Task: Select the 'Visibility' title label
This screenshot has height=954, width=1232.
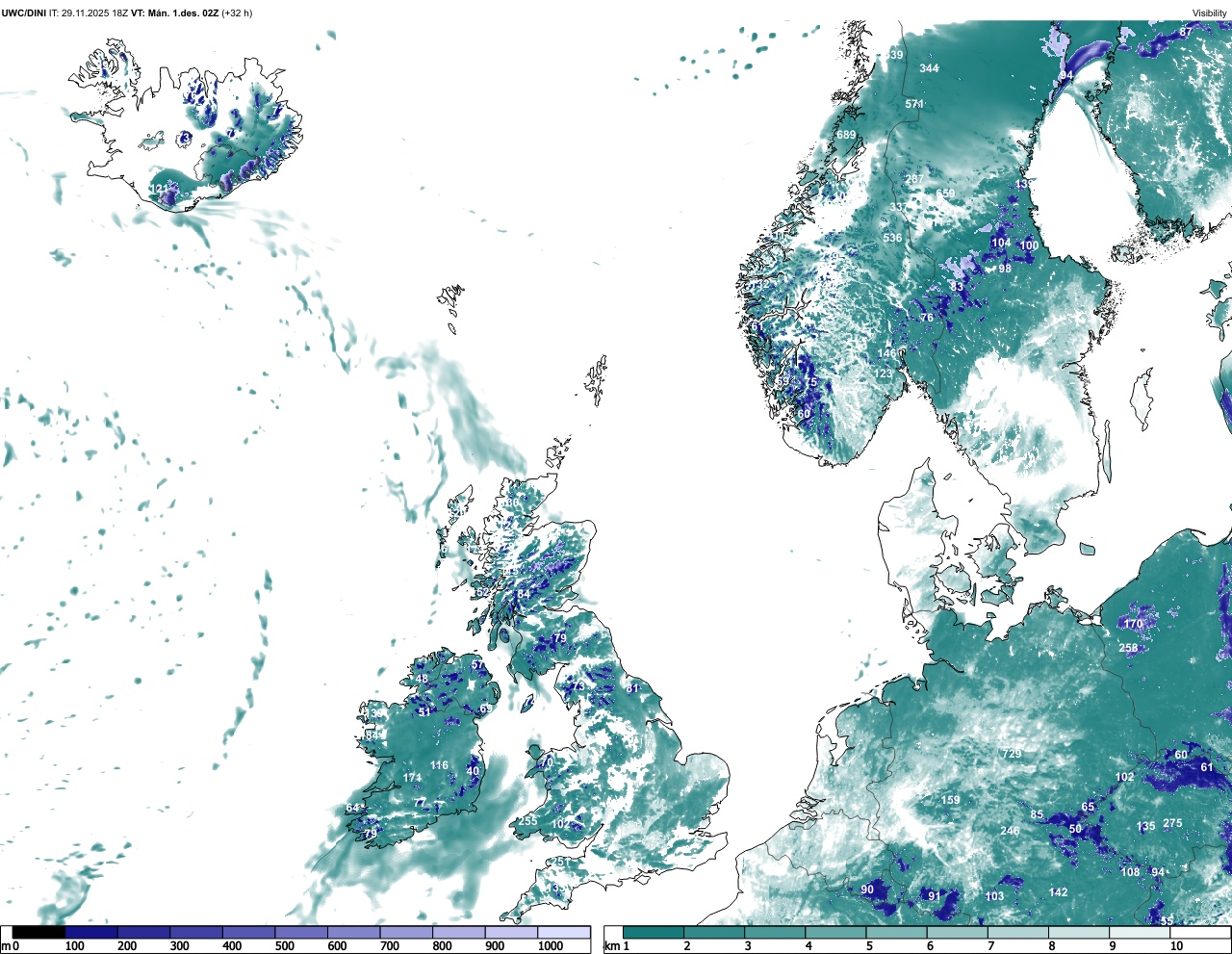Action: [1210, 13]
